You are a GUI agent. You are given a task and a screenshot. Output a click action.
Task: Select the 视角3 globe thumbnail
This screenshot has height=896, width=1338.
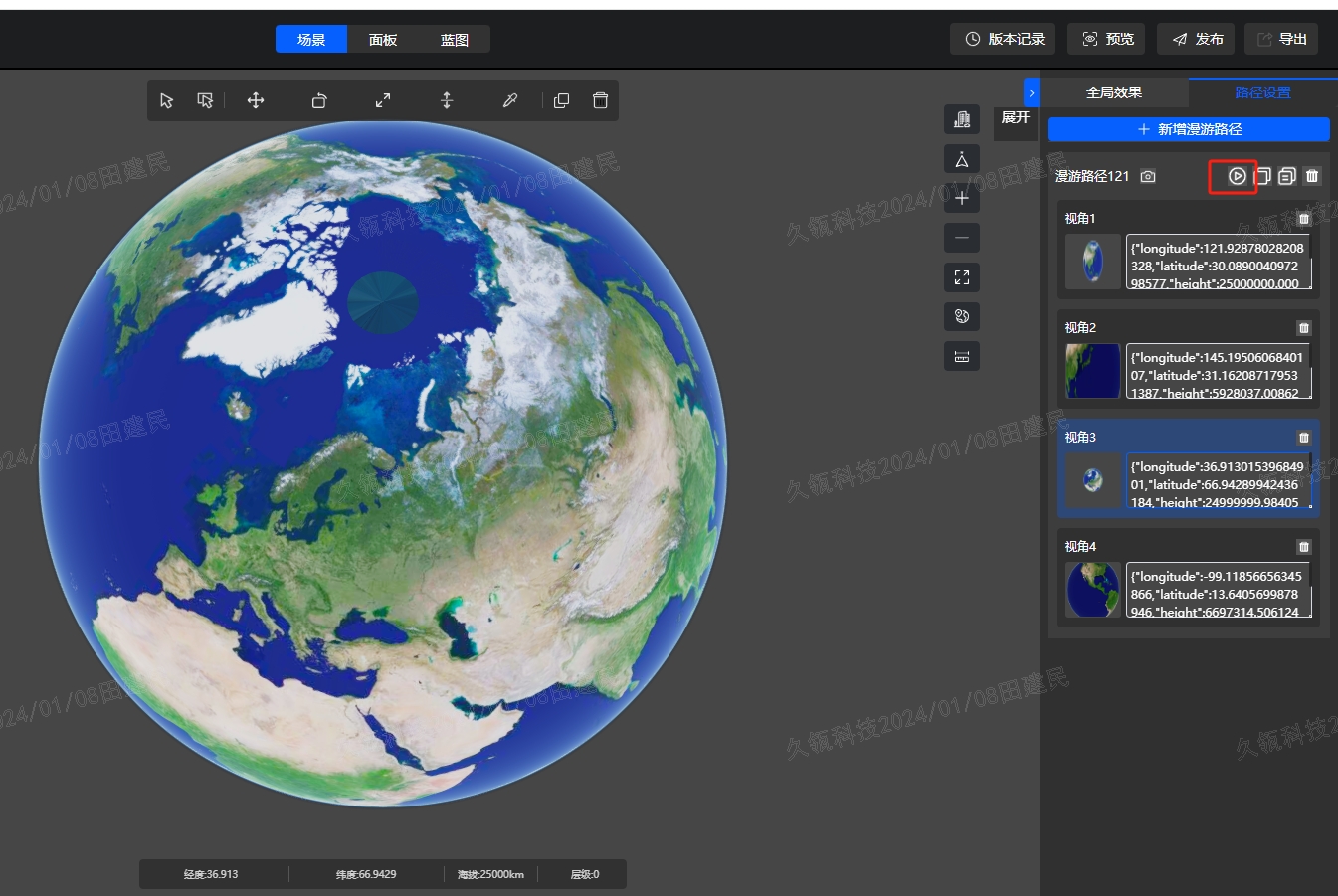(1093, 480)
